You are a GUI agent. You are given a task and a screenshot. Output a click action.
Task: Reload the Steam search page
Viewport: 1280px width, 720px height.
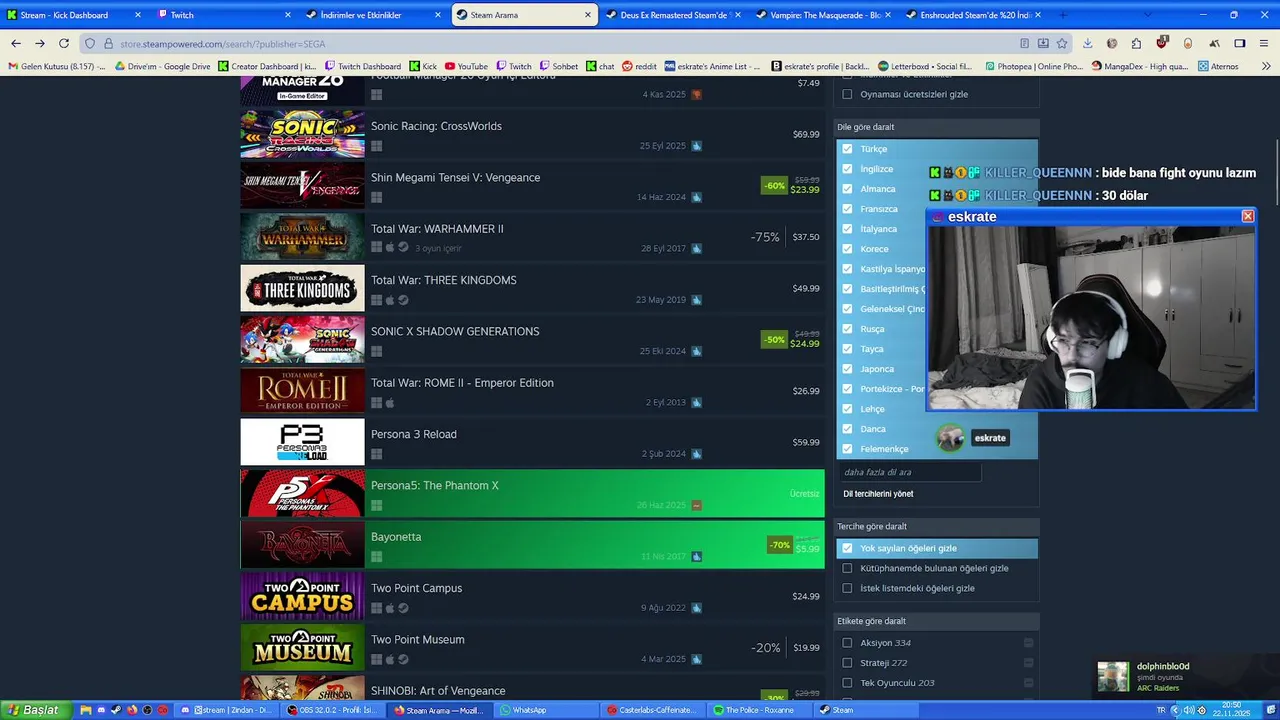[x=64, y=43]
